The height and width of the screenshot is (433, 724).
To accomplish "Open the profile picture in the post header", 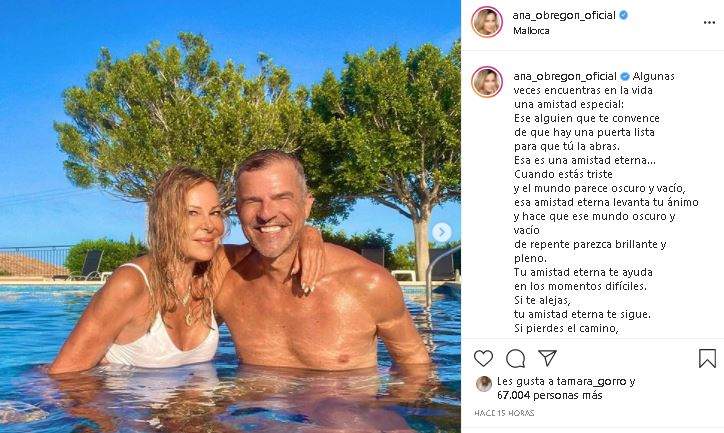I will 487,22.
